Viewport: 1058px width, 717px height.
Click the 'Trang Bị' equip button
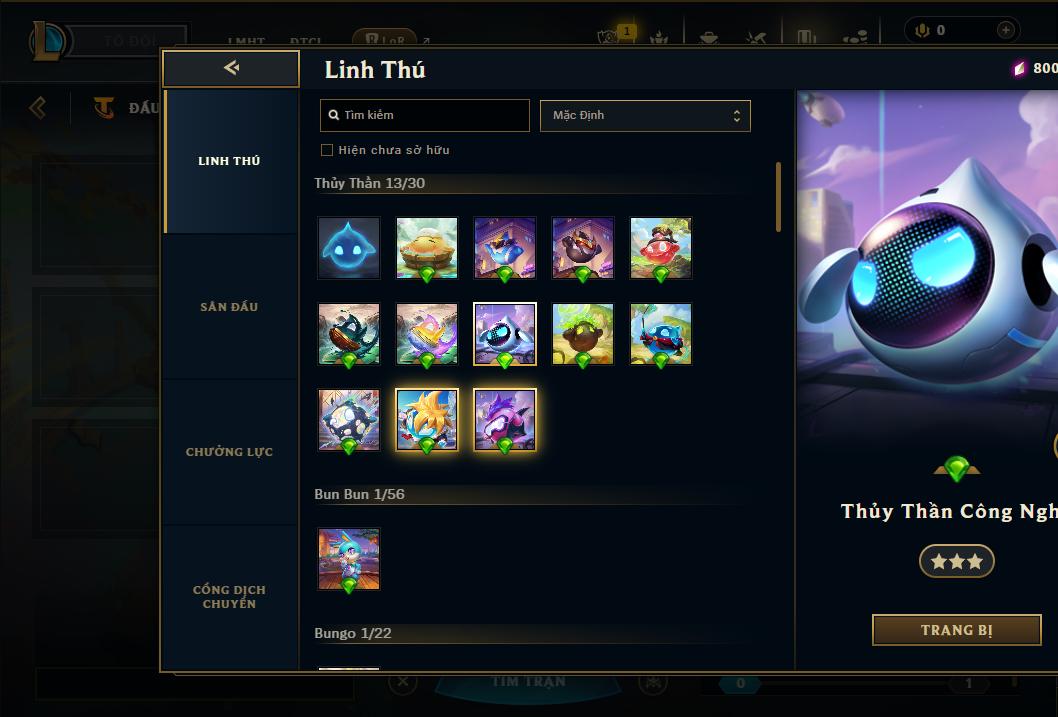[956, 630]
